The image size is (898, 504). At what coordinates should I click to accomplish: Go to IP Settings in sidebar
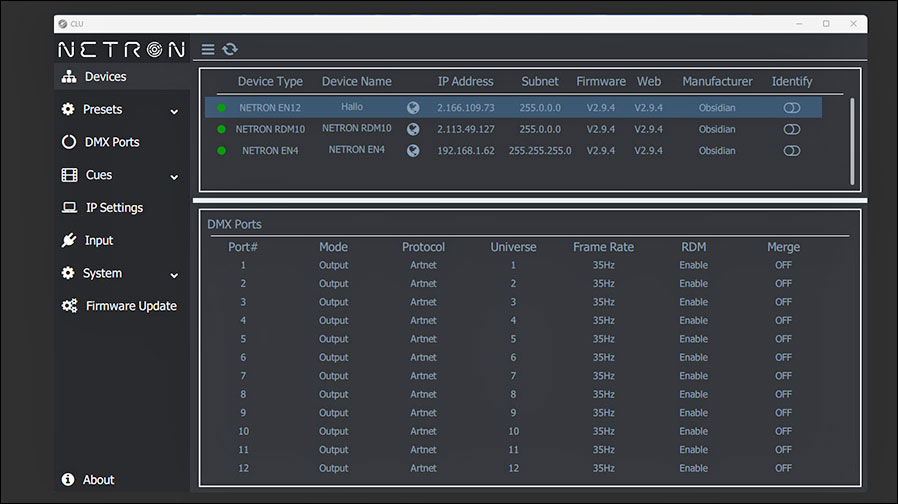click(x=114, y=208)
